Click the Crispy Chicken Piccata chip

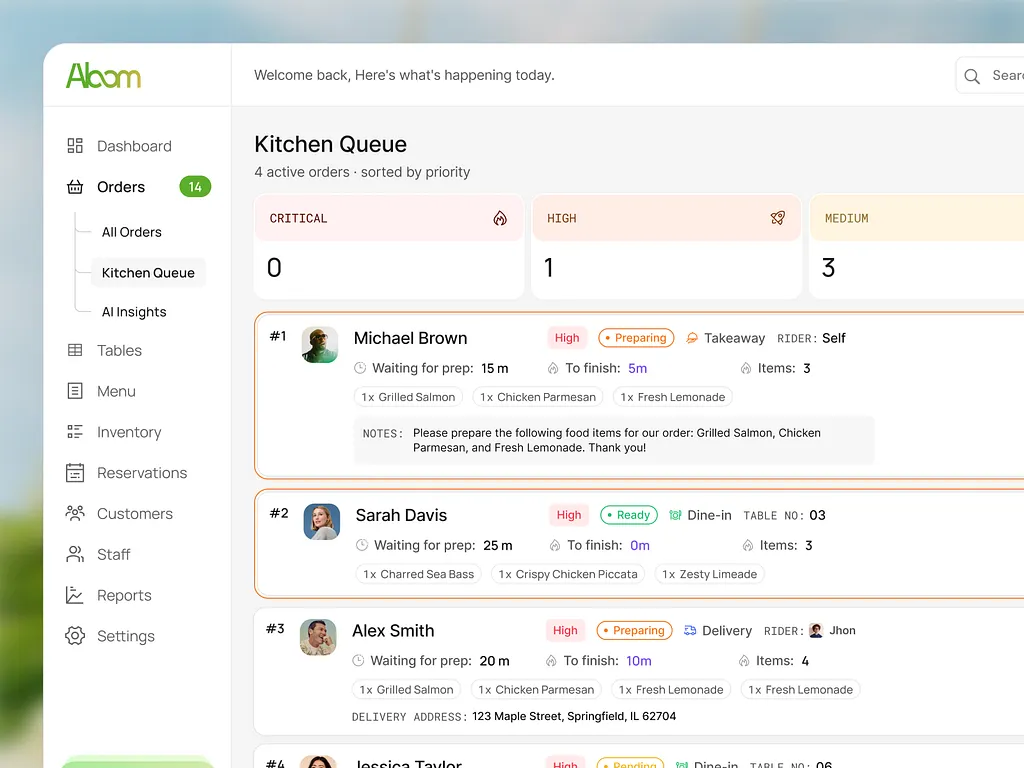click(x=568, y=574)
